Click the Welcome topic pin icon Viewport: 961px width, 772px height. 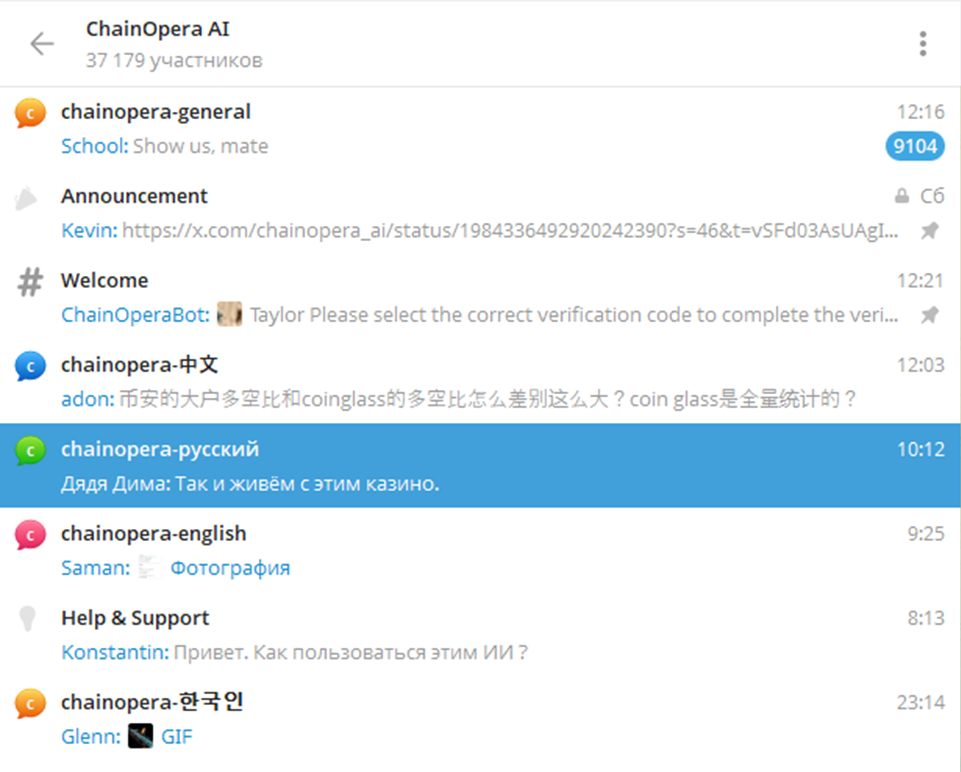930,315
